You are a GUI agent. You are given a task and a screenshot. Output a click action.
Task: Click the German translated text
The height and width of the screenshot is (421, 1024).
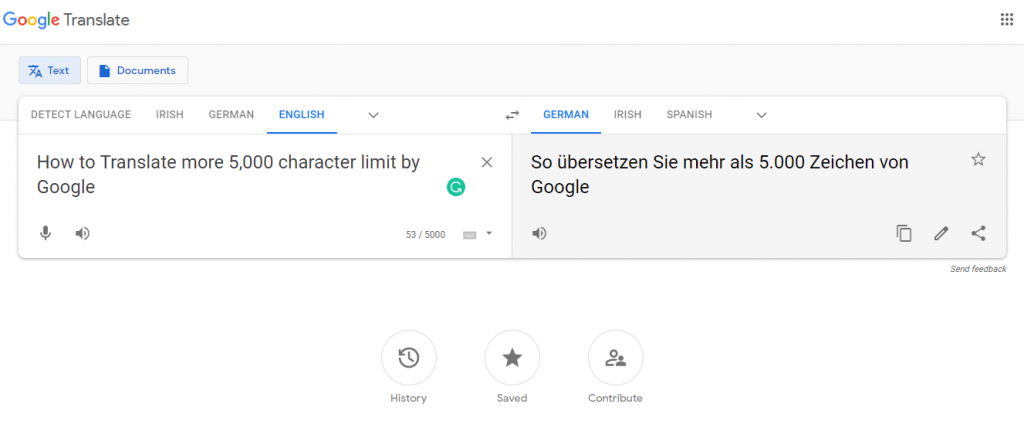pos(720,174)
